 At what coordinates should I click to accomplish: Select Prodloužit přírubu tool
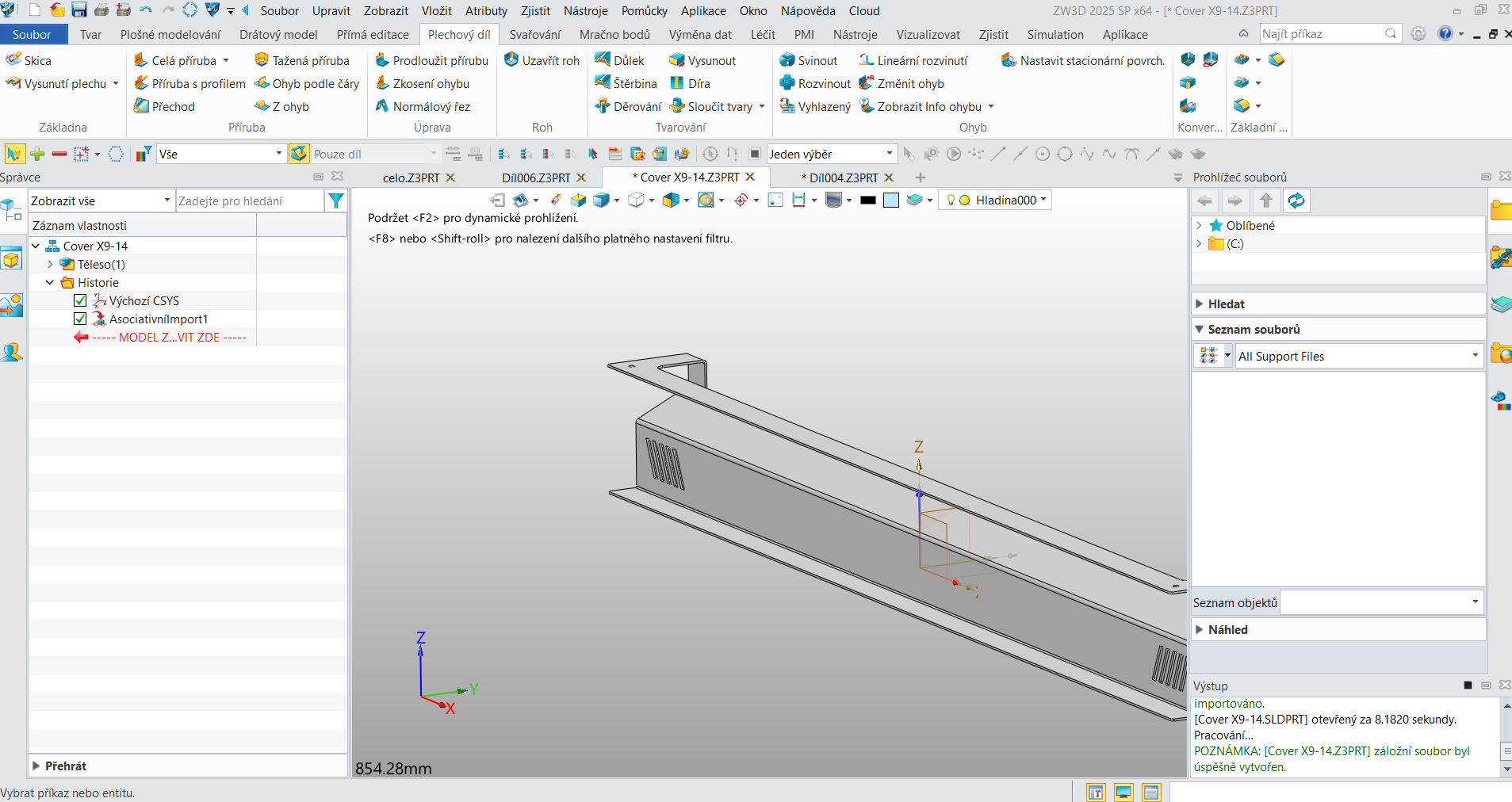click(431, 60)
